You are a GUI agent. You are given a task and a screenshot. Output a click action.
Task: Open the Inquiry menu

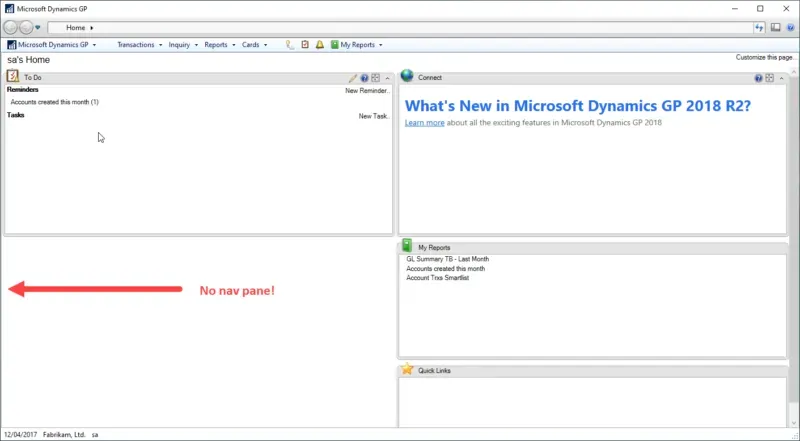click(x=182, y=45)
